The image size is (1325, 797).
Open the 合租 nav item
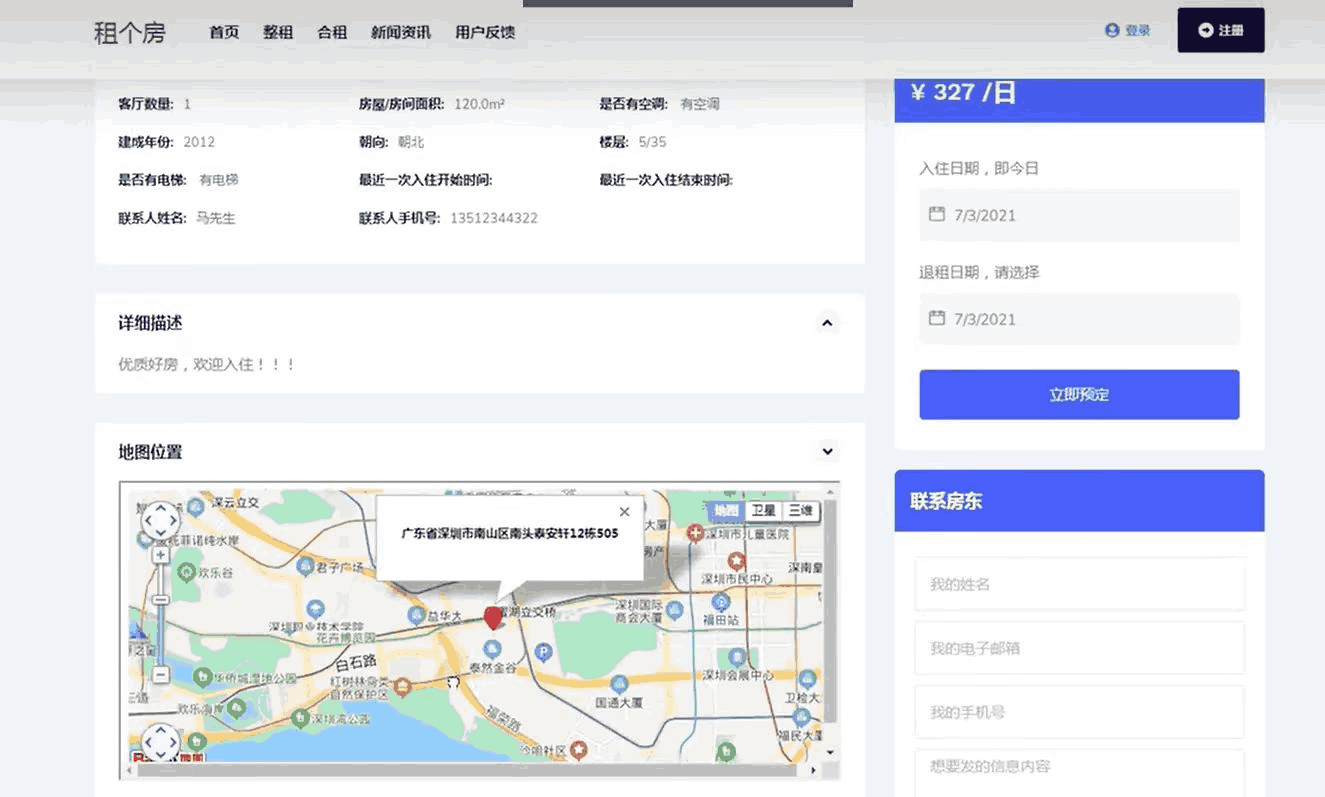coord(332,32)
